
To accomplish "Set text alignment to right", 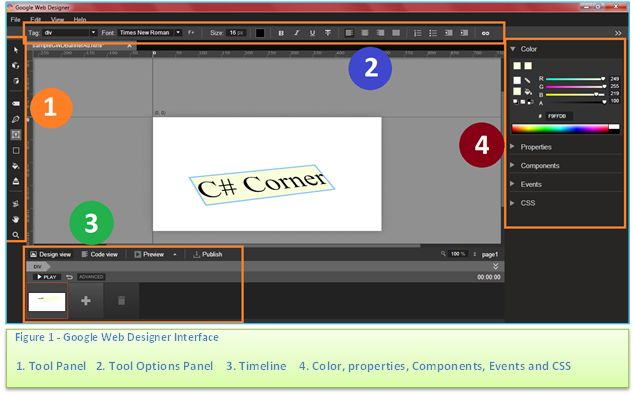I will (x=380, y=33).
